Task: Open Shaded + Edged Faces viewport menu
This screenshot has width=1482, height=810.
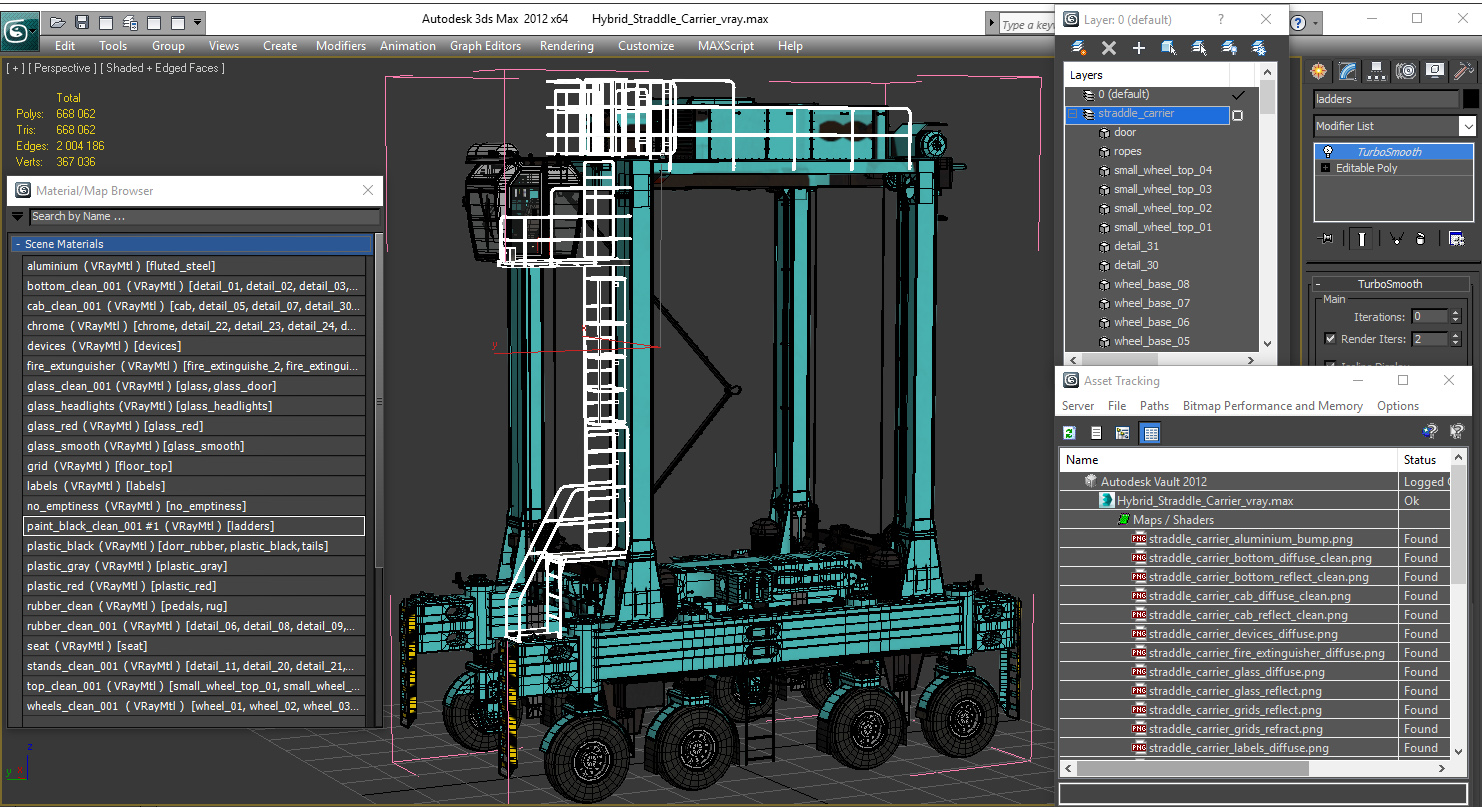Action: click(163, 68)
